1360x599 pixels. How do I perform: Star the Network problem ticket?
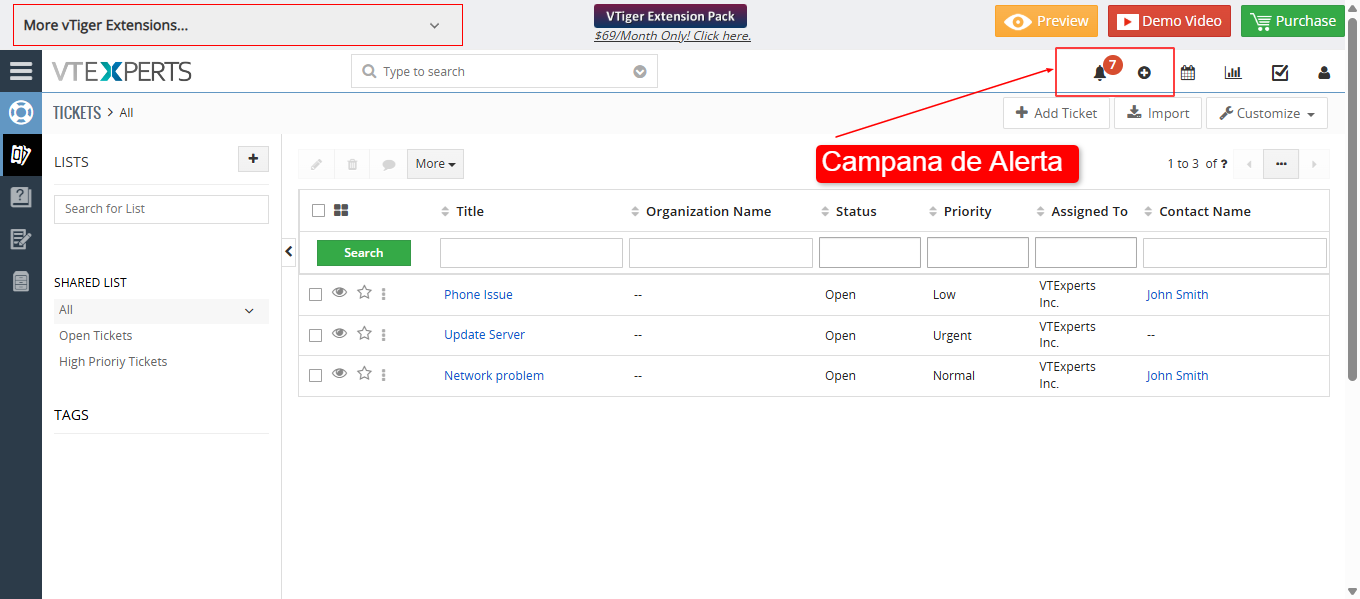pos(364,373)
